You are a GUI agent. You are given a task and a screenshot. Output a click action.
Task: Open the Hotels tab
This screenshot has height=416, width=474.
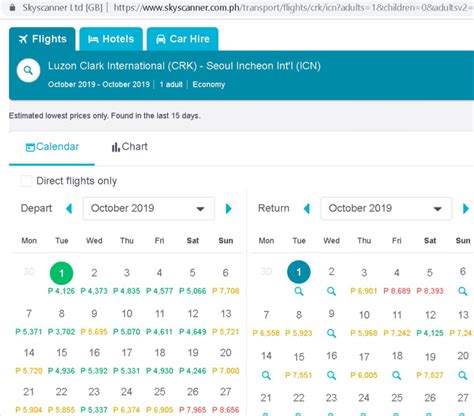[111, 39]
